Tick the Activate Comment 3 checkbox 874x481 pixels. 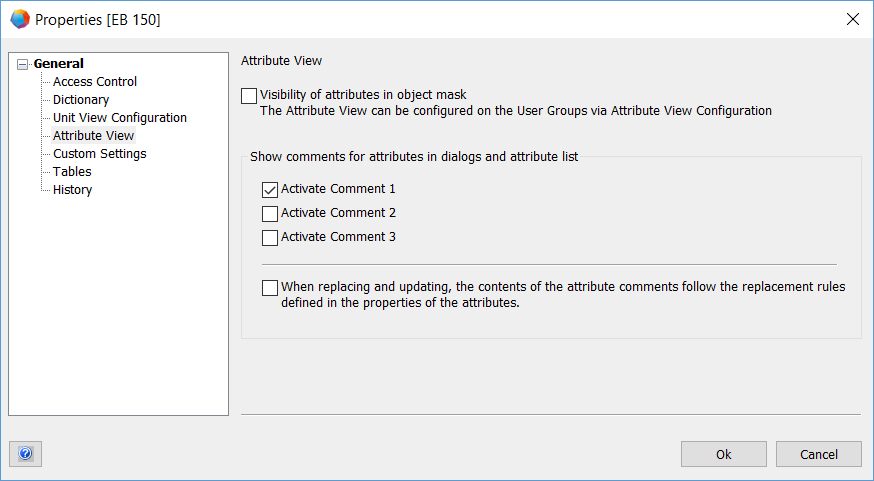coord(270,238)
